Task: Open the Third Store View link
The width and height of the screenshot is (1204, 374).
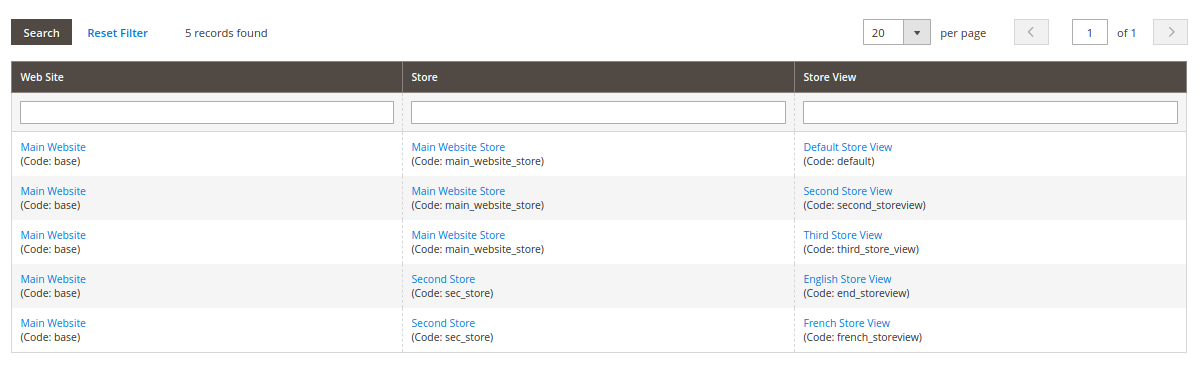Action: [843, 235]
